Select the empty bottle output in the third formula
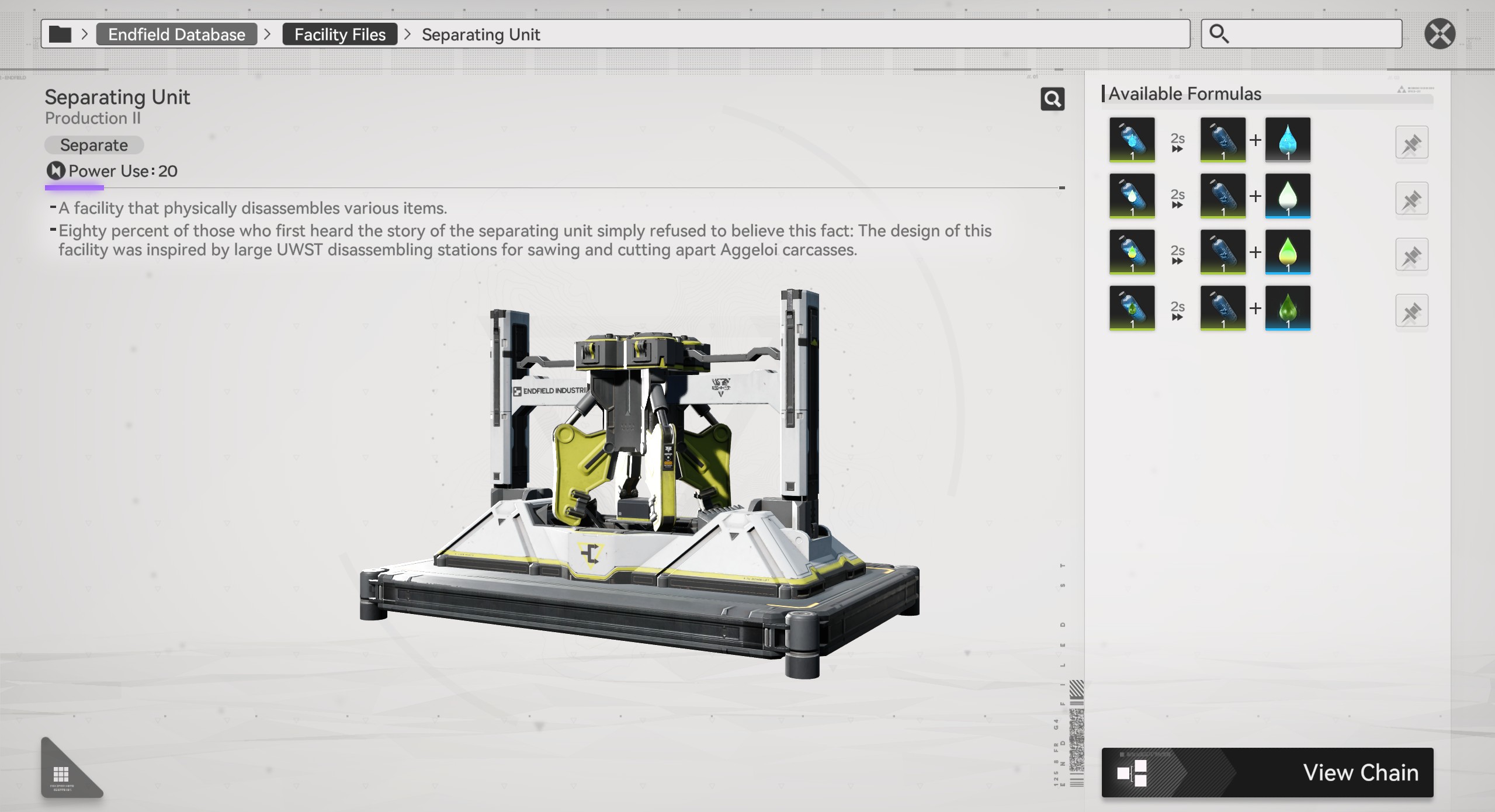Screen dimensions: 1495x812 (1222, 252)
